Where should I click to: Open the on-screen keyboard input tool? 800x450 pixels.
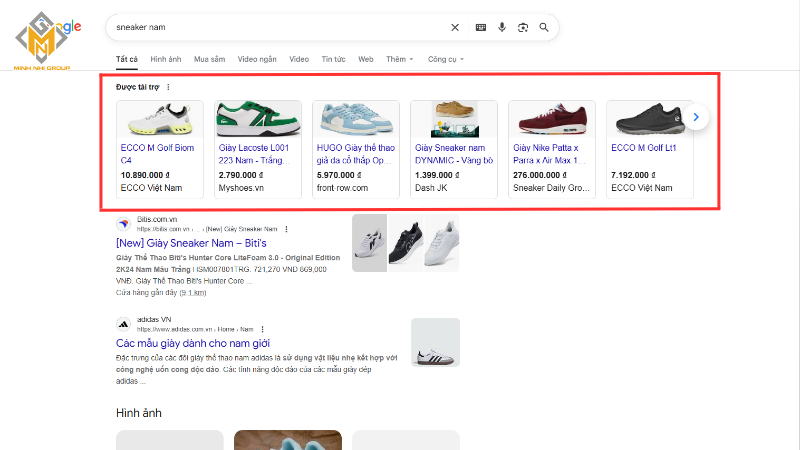tap(481, 28)
